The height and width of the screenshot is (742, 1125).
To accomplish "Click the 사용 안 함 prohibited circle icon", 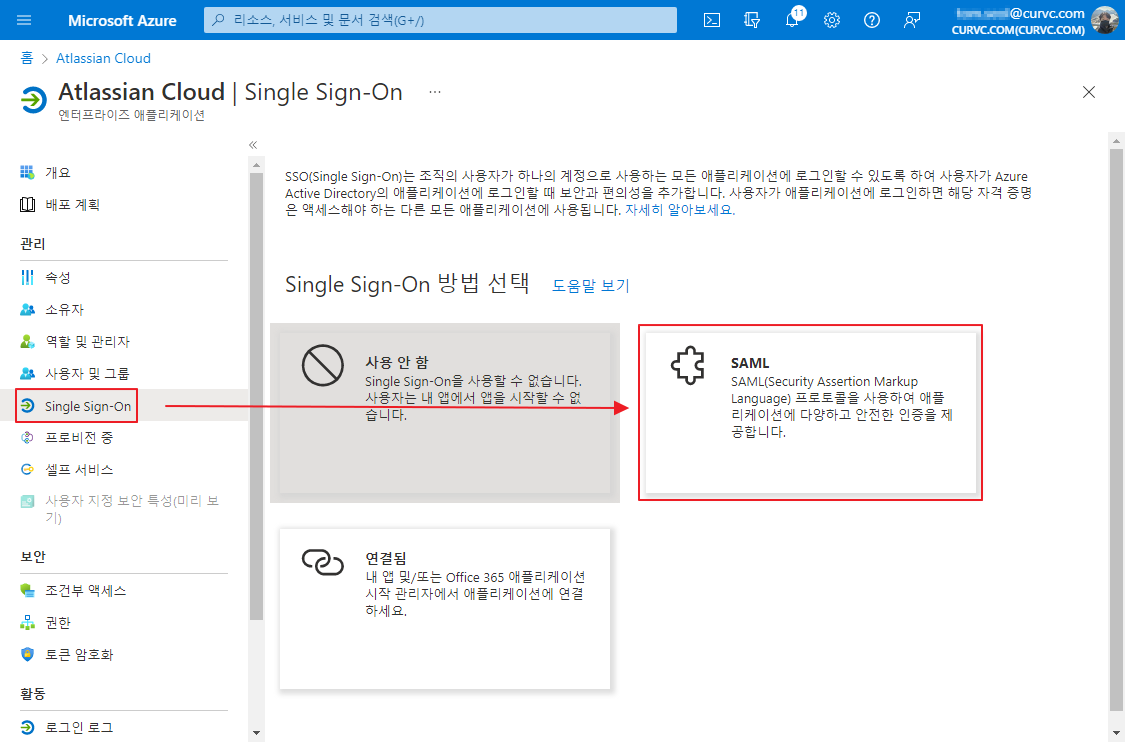I will click(x=323, y=365).
